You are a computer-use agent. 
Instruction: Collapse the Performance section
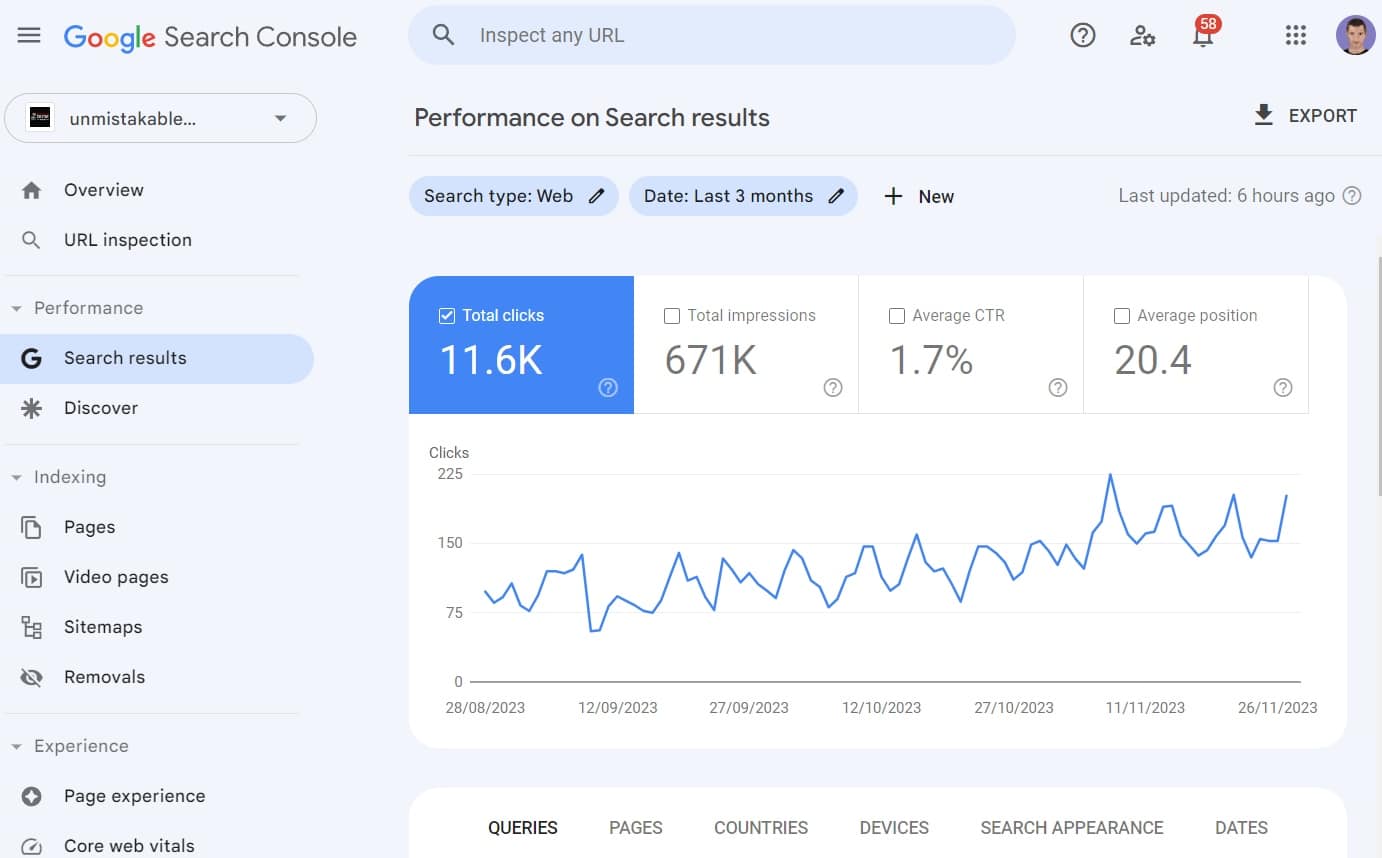[x=16, y=307]
